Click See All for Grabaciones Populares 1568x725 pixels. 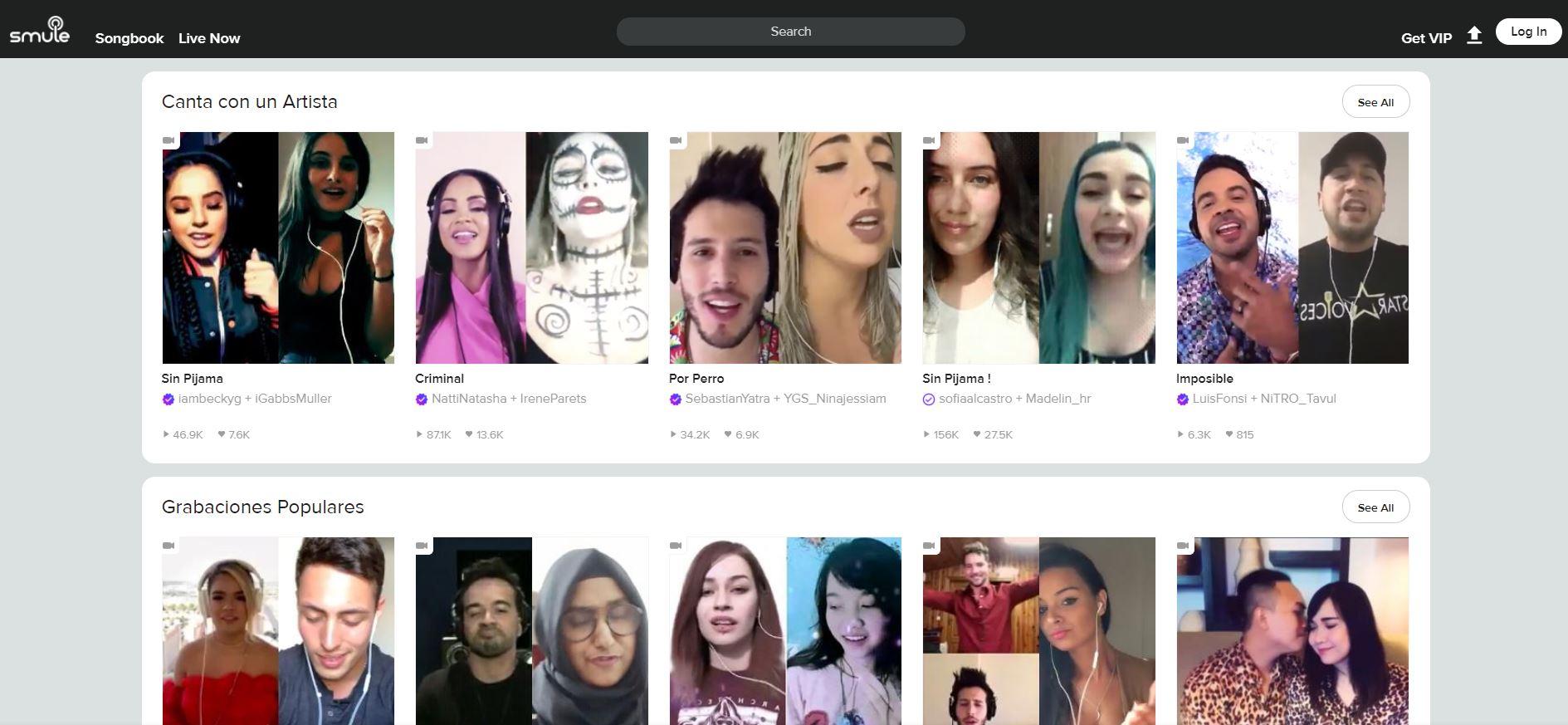coord(1375,507)
